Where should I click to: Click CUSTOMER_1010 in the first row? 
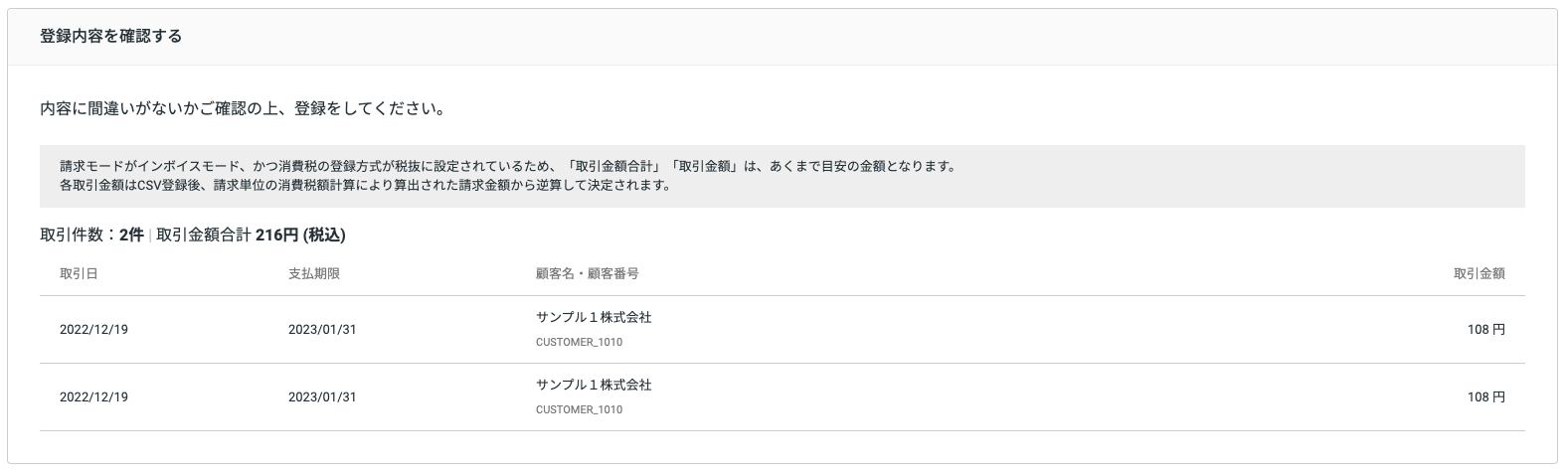pyautogui.click(x=579, y=342)
